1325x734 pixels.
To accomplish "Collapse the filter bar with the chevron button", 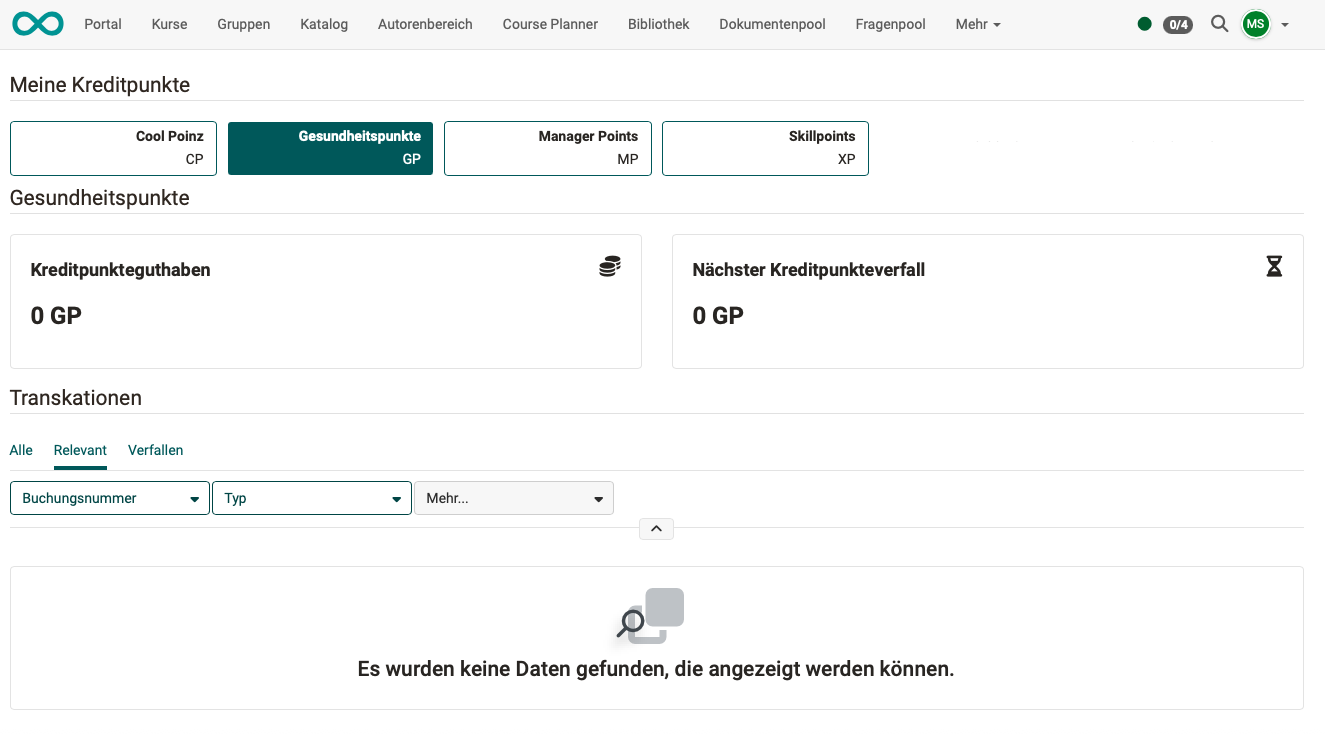I will (x=656, y=528).
